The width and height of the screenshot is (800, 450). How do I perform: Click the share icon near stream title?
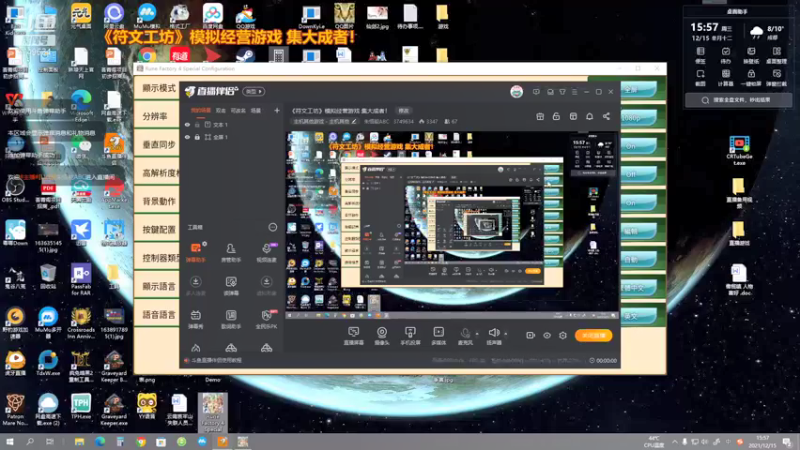click(606, 116)
